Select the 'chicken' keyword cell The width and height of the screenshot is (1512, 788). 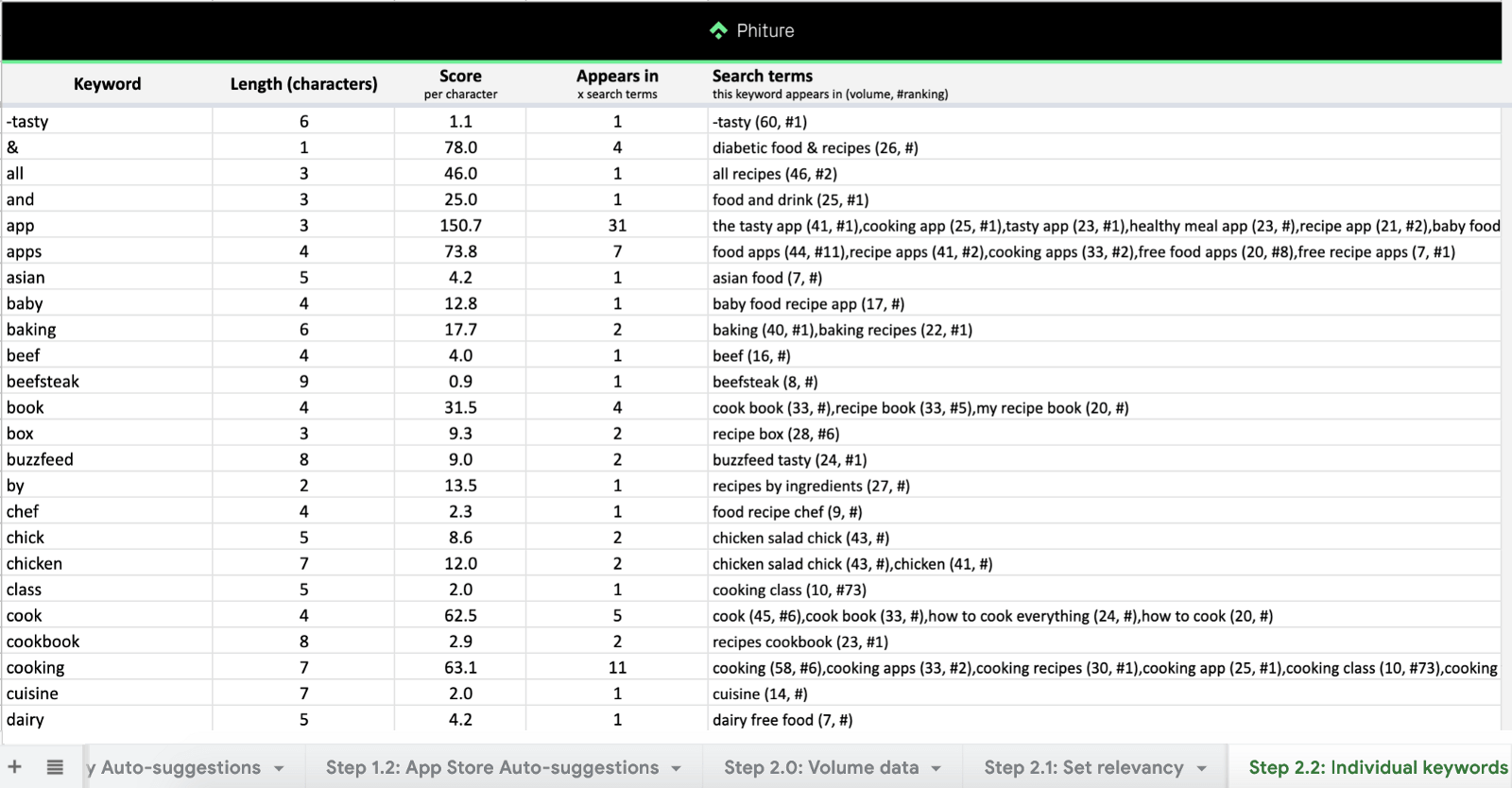point(107,563)
